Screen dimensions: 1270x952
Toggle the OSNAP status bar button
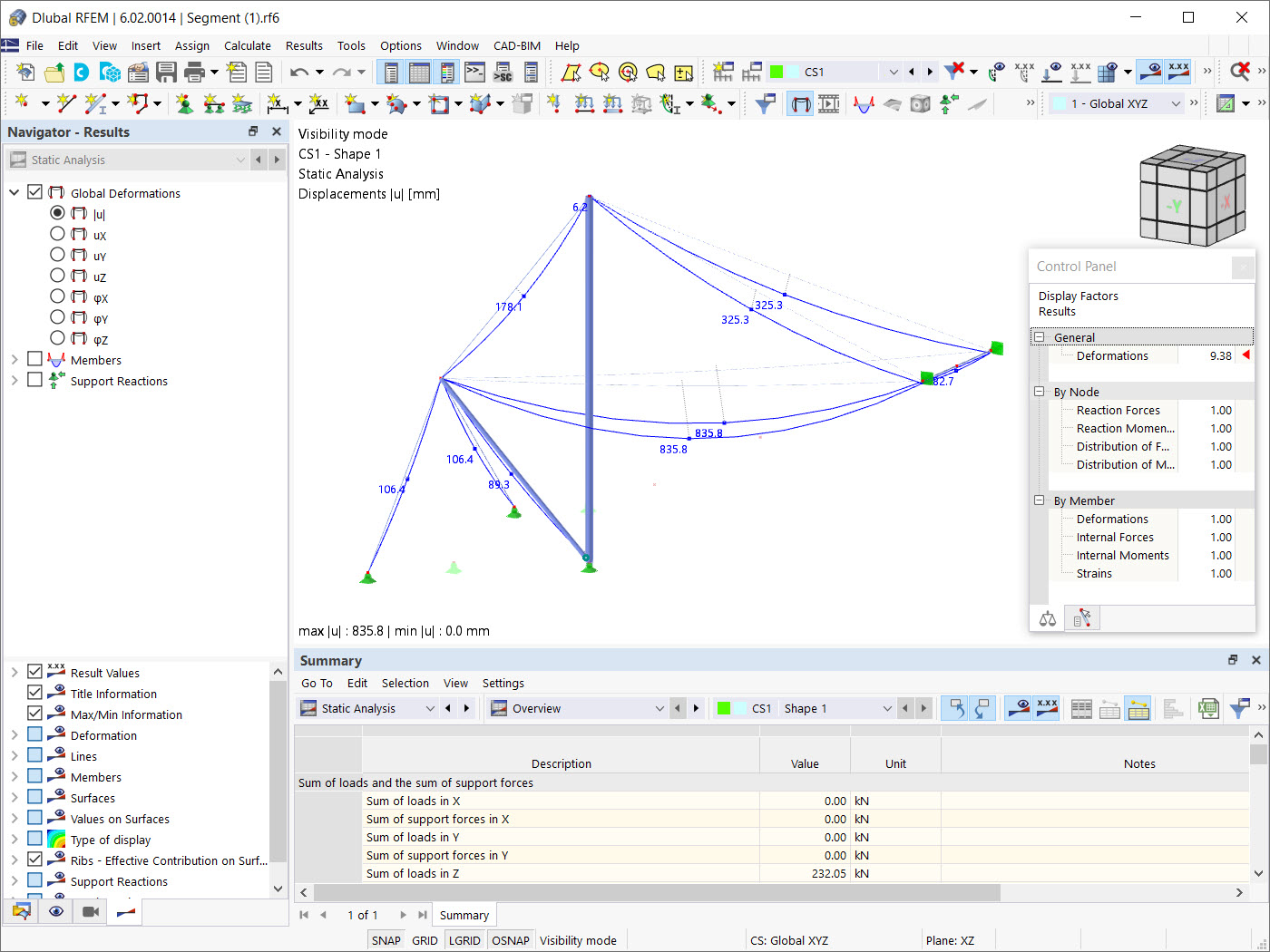511,940
